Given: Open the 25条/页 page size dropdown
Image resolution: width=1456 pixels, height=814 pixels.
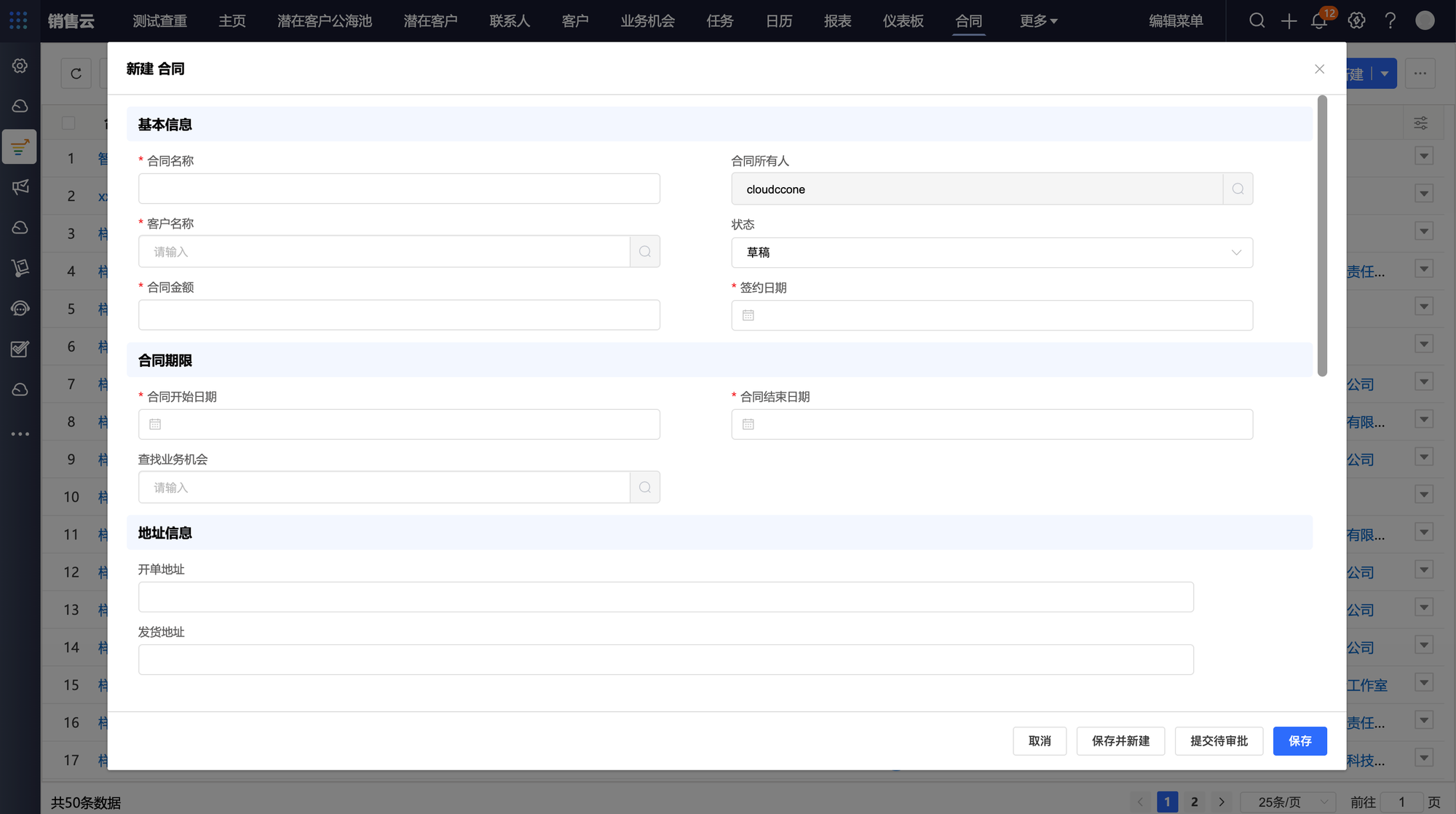Looking at the screenshot, I should [x=1287, y=802].
